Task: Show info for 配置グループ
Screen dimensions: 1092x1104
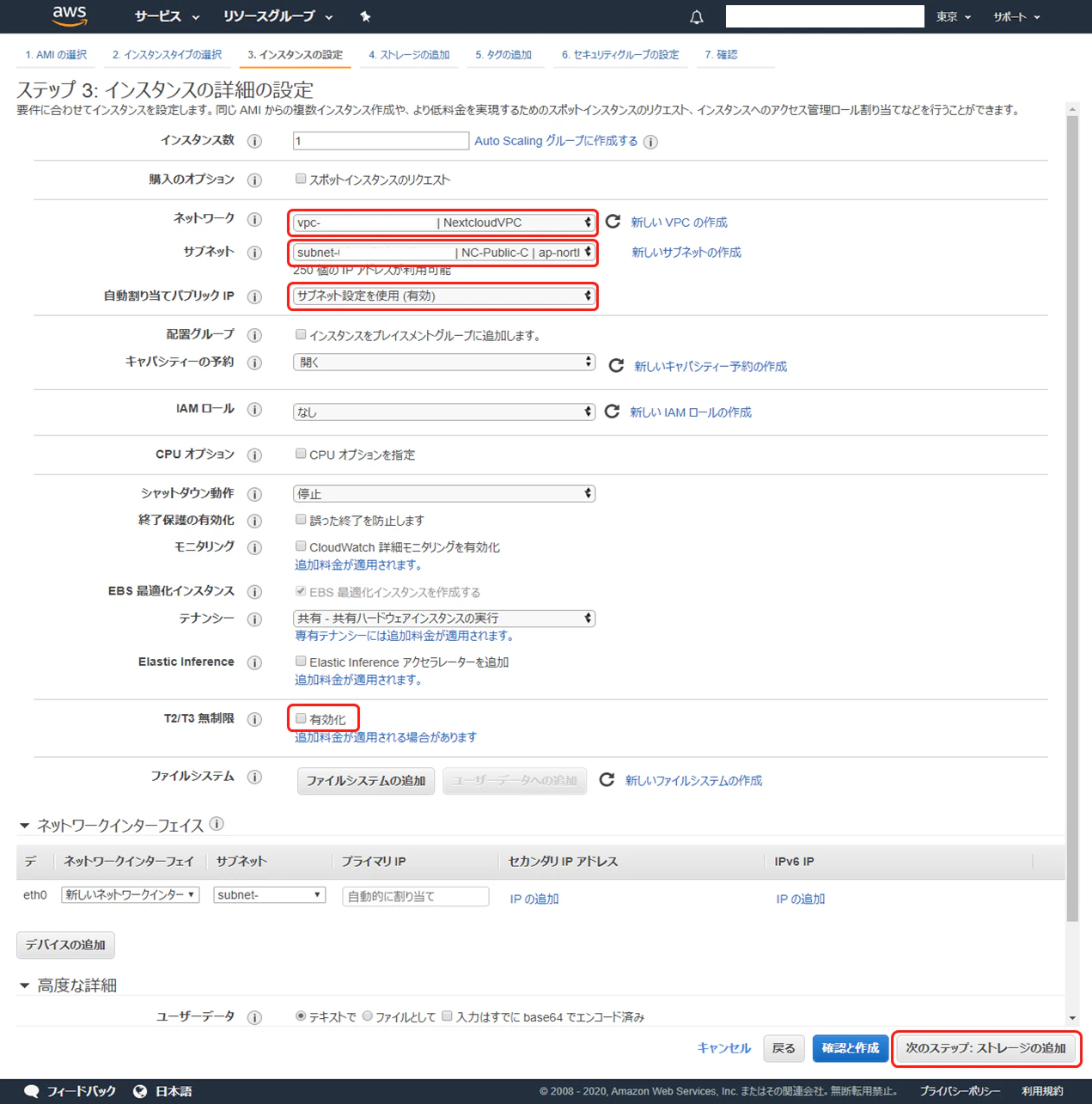Action: [254, 335]
